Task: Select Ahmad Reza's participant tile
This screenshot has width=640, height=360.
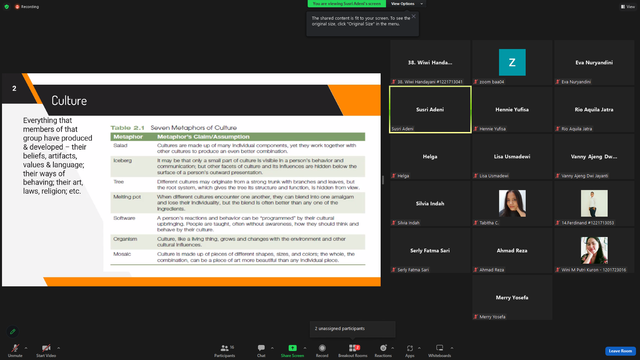Action: click(x=512, y=250)
